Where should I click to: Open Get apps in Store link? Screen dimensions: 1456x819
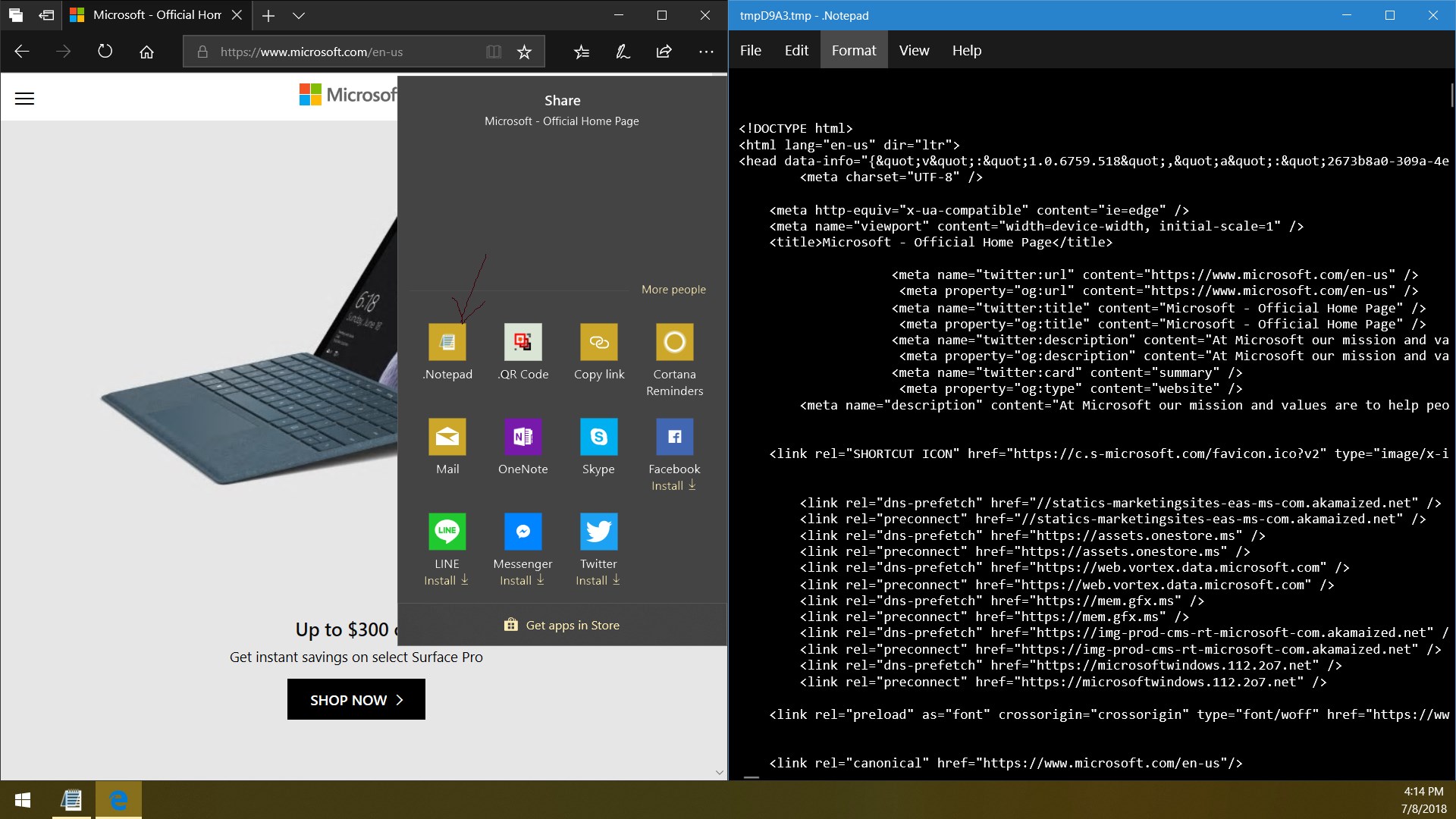[562, 626]
